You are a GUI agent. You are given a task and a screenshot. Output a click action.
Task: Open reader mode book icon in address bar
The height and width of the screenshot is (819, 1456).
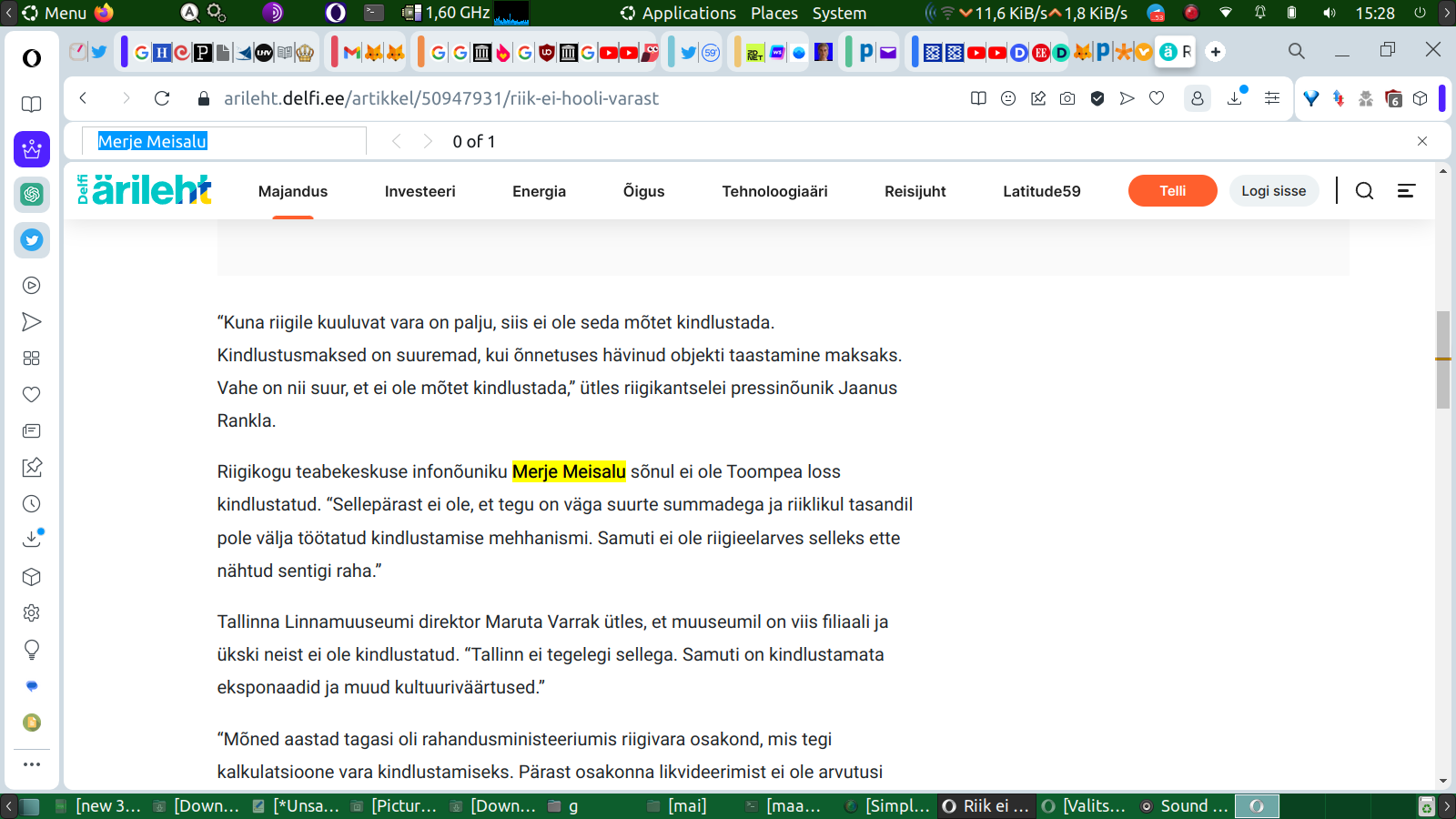point(978,98)
